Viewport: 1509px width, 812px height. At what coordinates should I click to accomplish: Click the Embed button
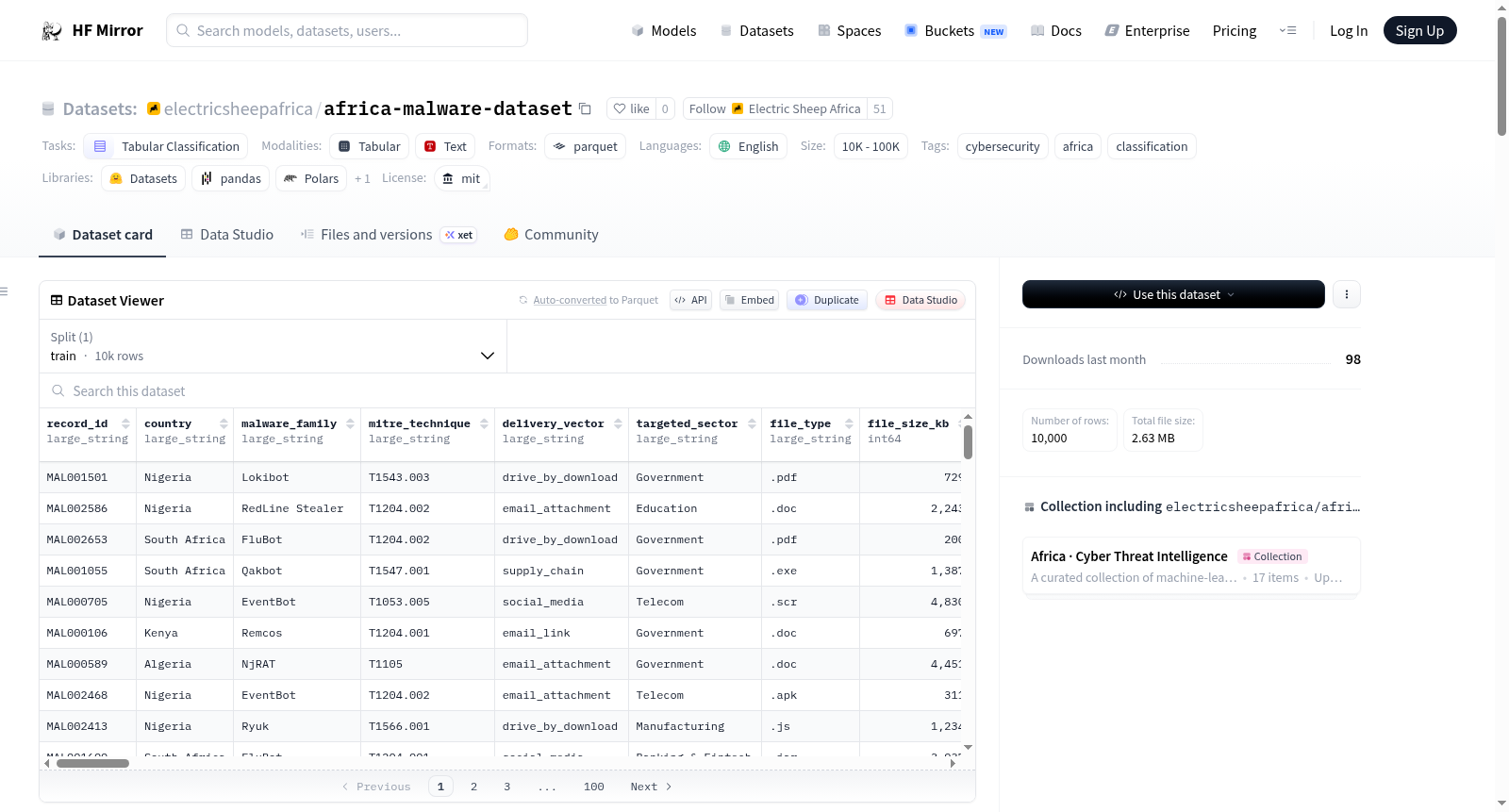pos(749,300)
